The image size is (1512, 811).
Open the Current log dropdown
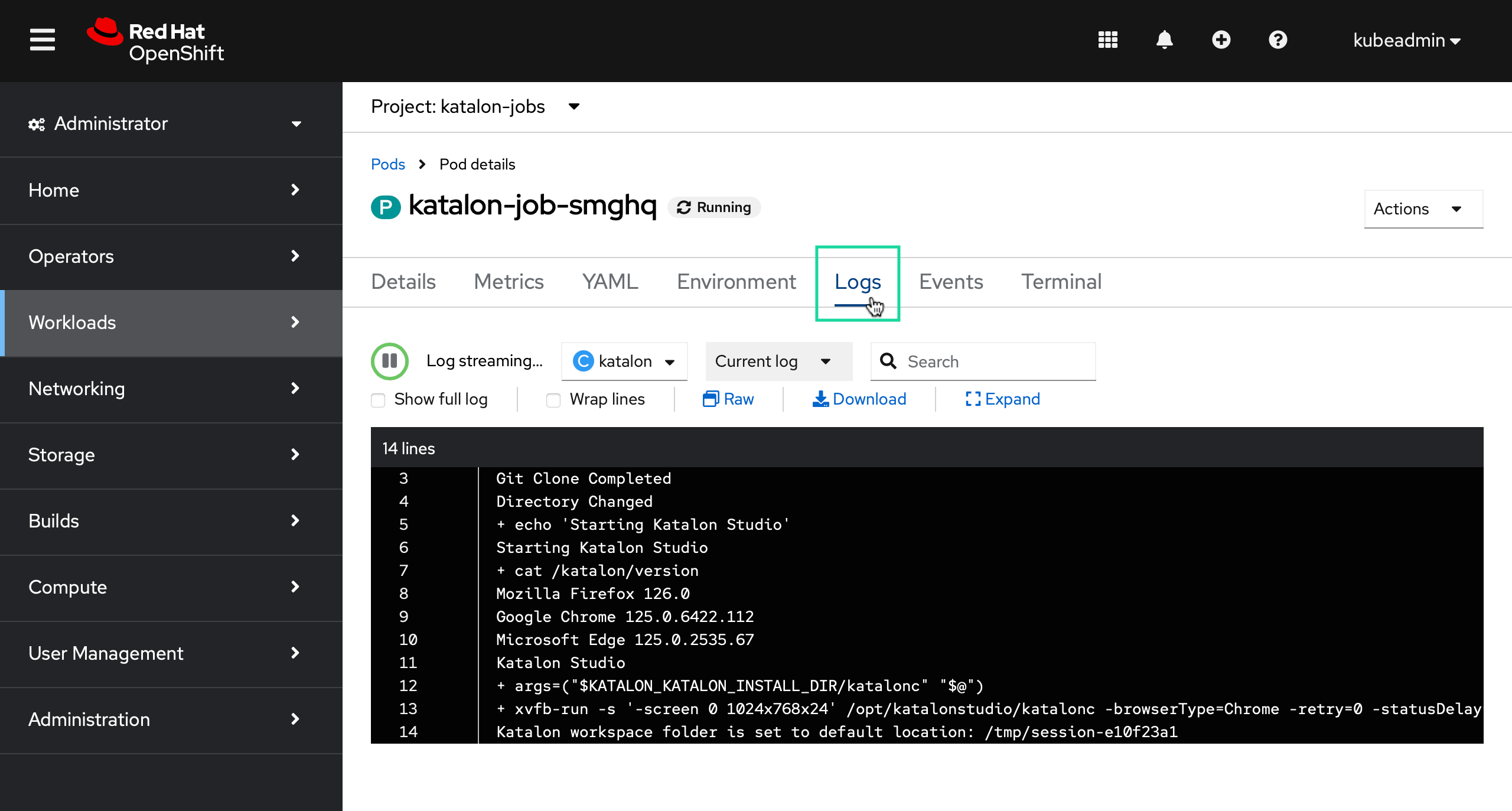(778, 361)
